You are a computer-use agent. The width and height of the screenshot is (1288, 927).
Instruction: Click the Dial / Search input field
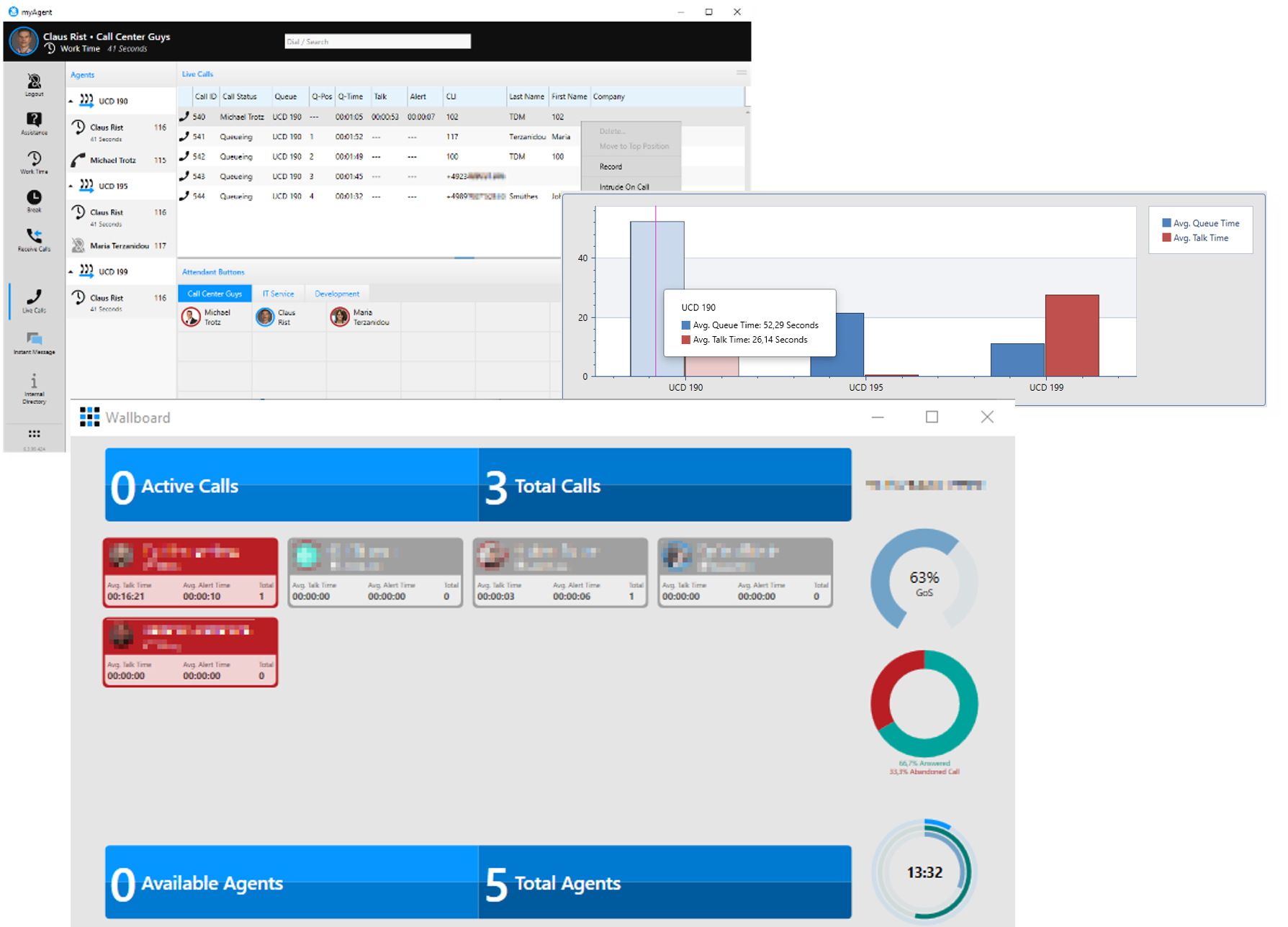coord(378,42)
